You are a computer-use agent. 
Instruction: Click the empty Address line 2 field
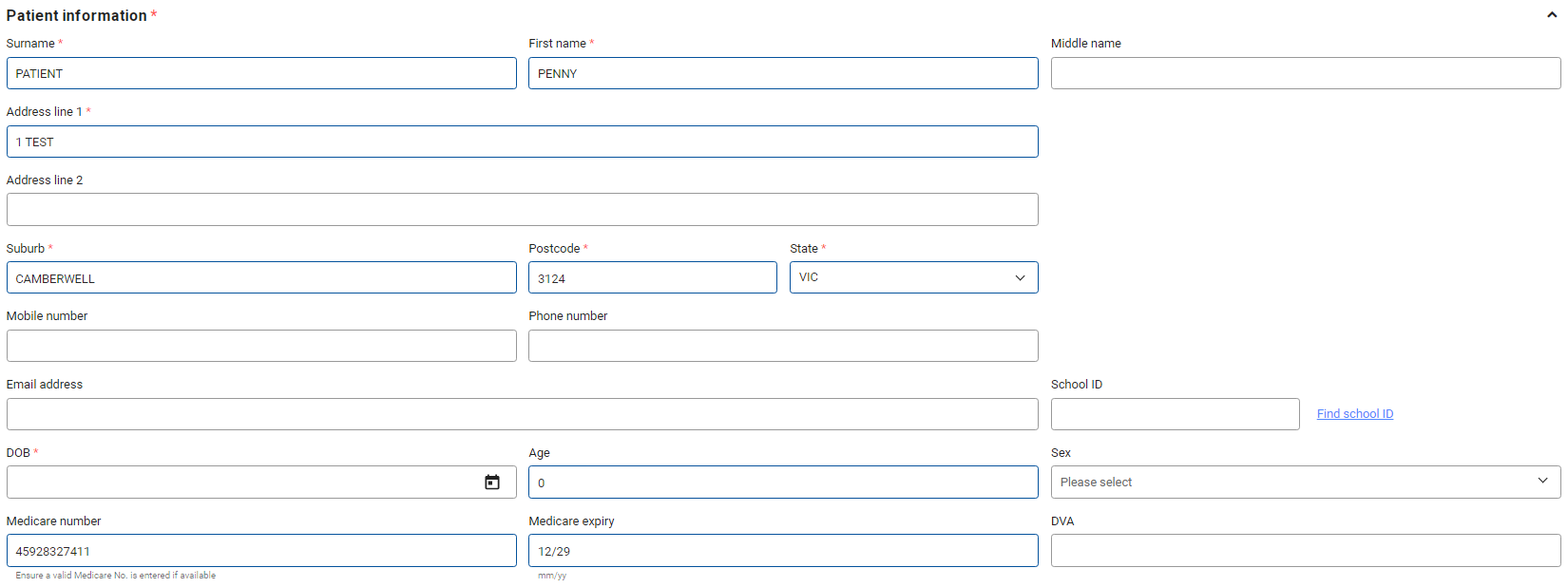tap(522, 210)
